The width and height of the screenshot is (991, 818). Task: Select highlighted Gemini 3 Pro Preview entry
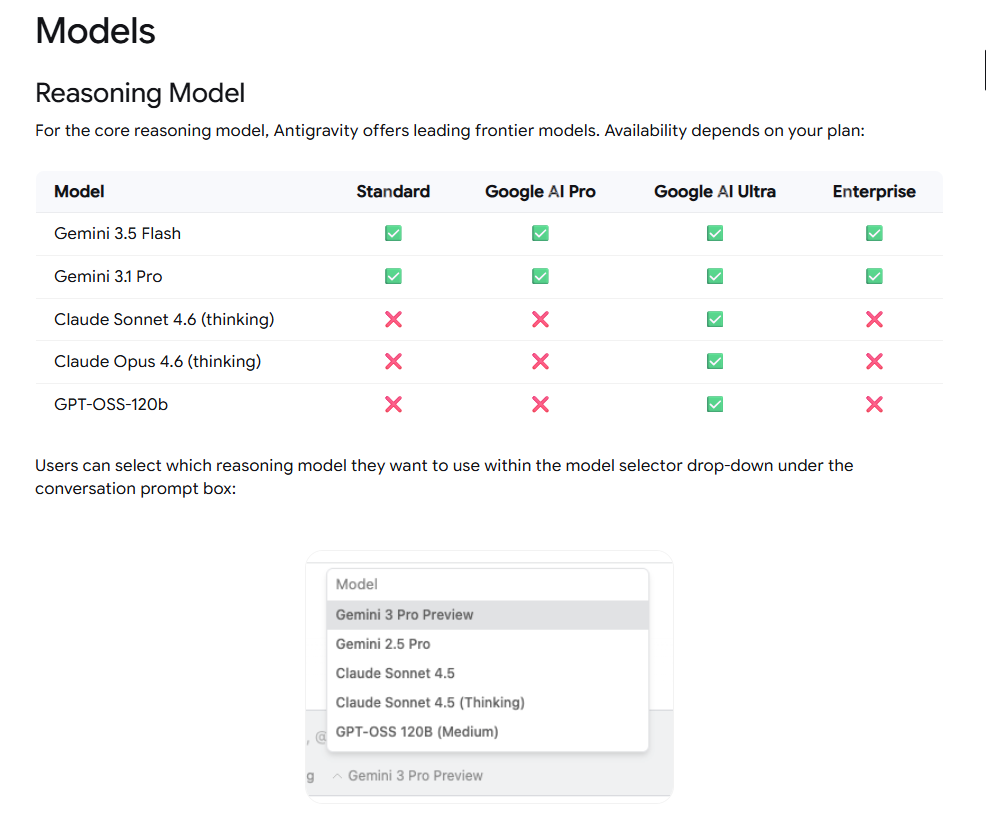487,615
